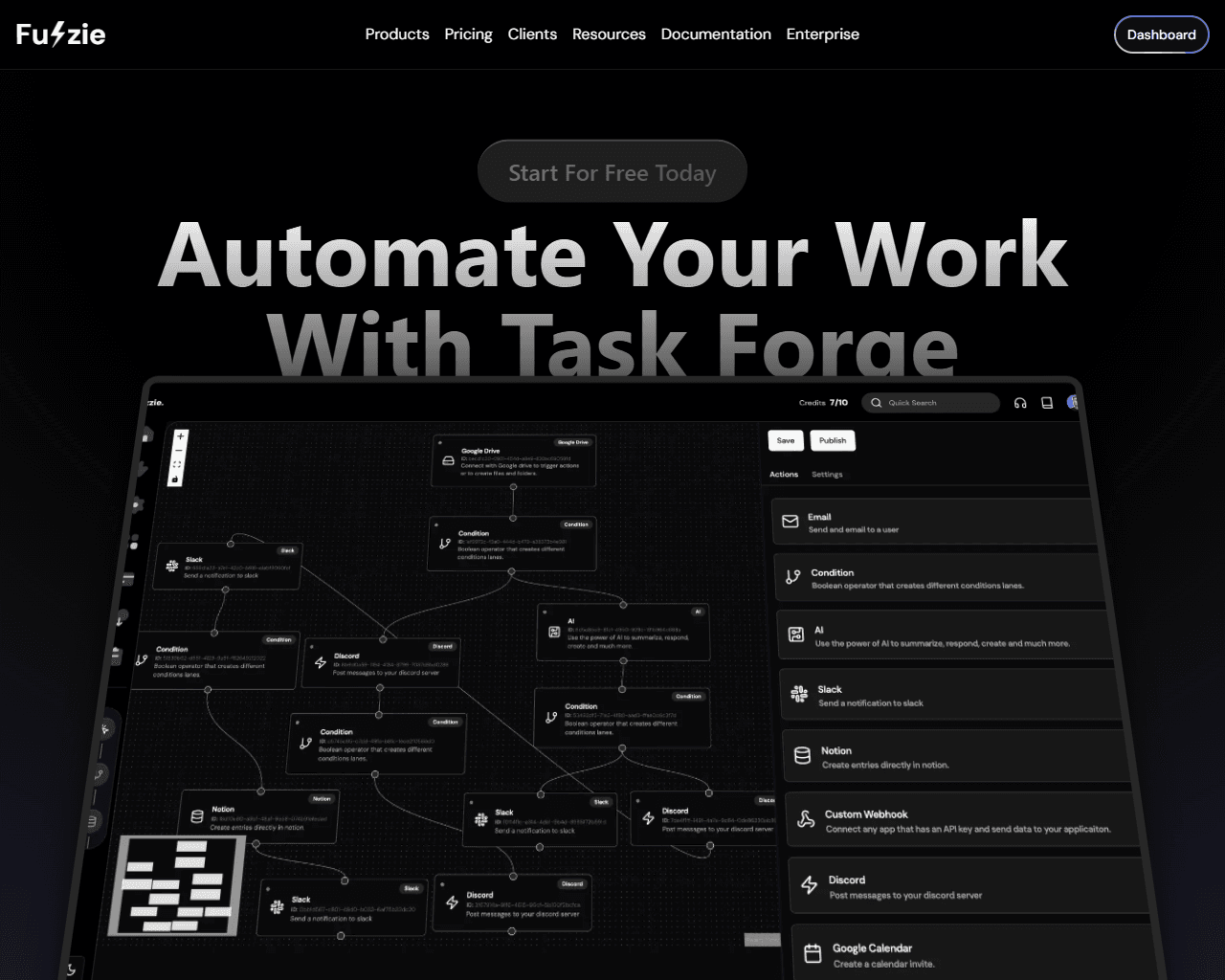Image resolution: width=1225 pixels, height=980 pixels.
Task: Click the Dashboard button
Action: tap(1162, 34)
